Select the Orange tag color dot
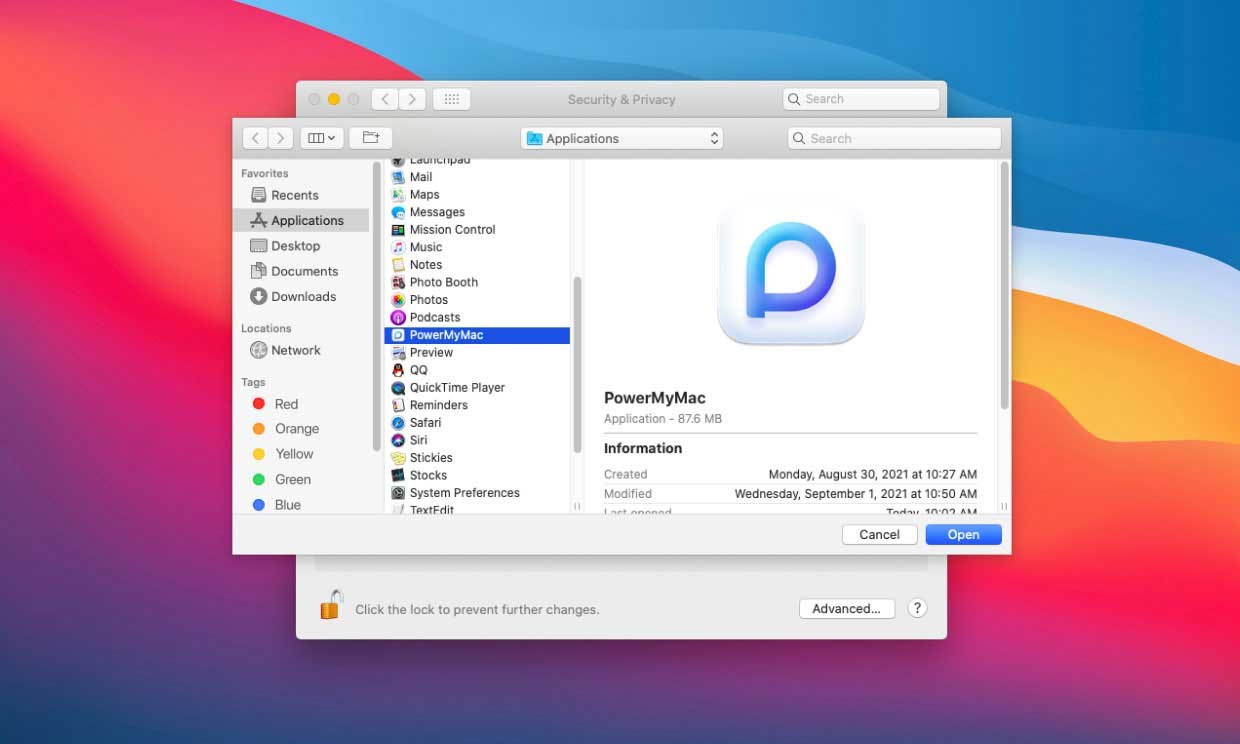 [x=258, y=429]
